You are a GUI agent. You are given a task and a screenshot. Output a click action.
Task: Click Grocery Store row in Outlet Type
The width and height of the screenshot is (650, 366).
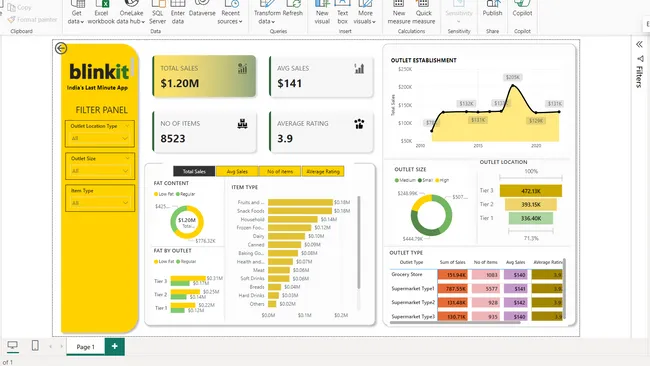pyautogui.click(x=407, y=274)
